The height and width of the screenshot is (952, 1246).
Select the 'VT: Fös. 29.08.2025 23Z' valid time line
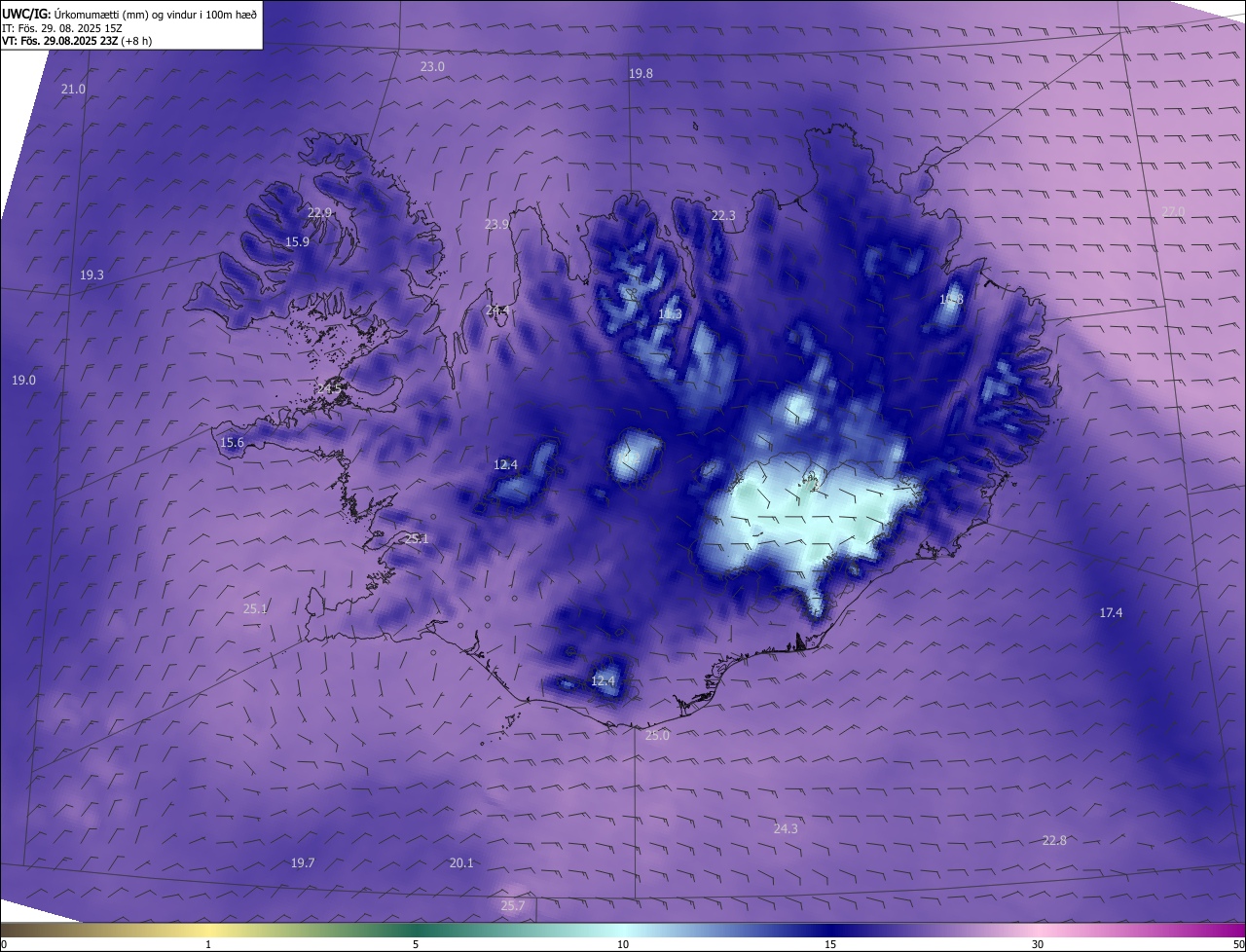click(59, 41)
